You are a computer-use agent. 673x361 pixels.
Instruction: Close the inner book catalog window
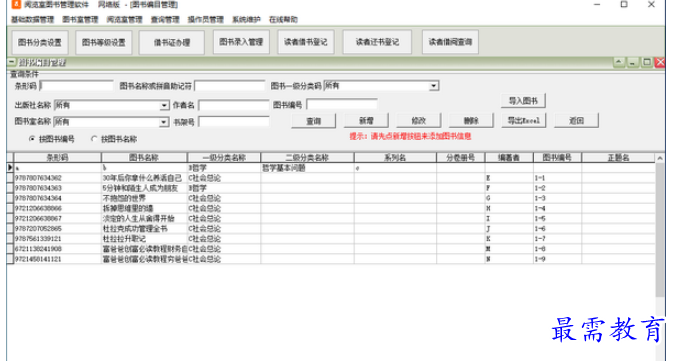(660, 63)
